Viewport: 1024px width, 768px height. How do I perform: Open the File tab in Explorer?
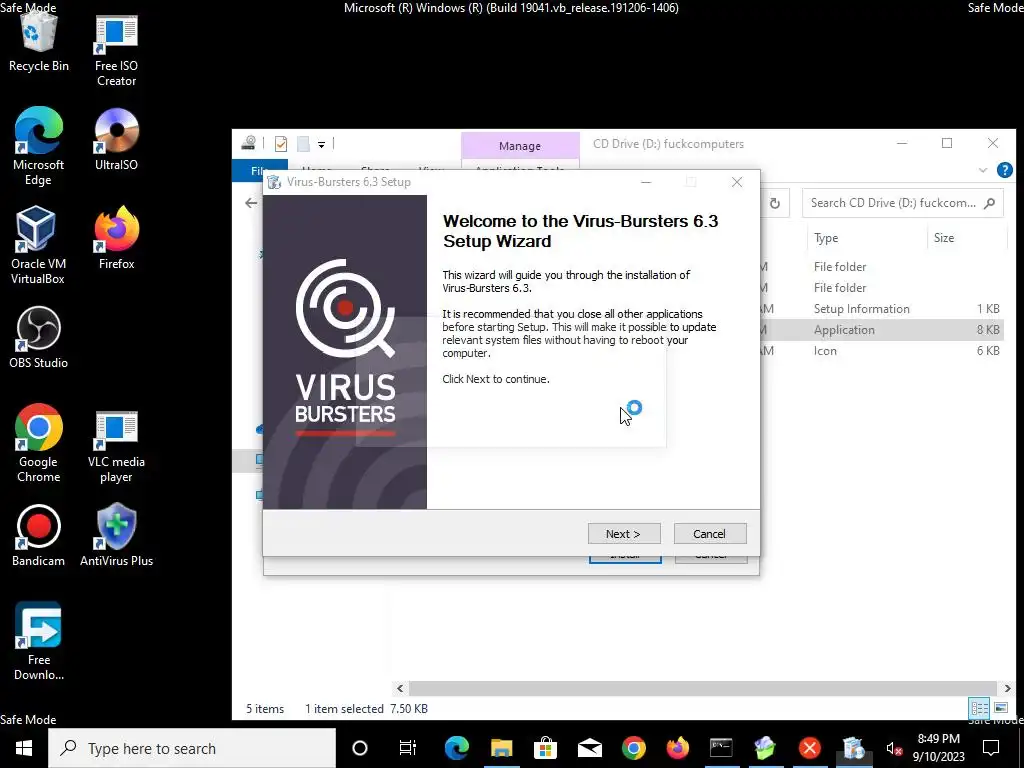pos(260,170)
